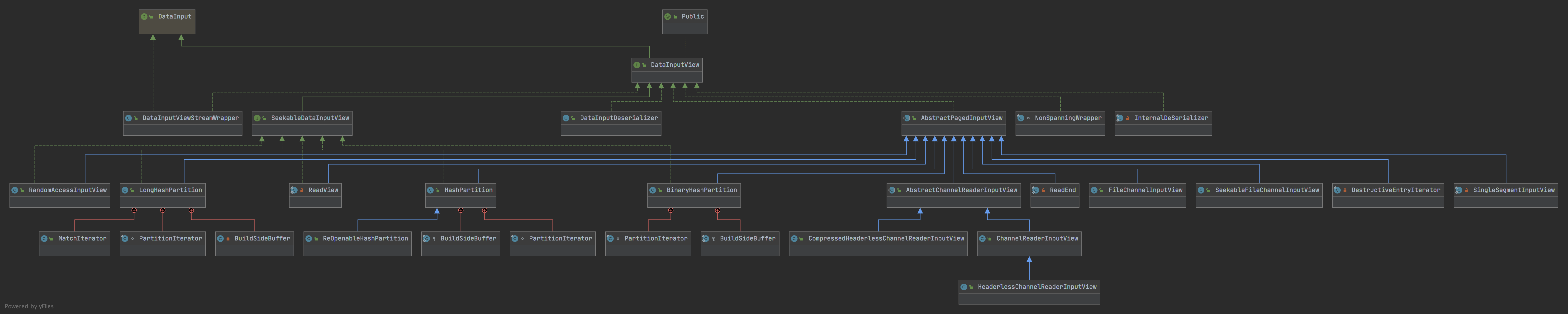Screen dimensions: 1568x314
Task: Select the CompressedHeaderlessChannelReaderInputView node
Action: (878, 244)
